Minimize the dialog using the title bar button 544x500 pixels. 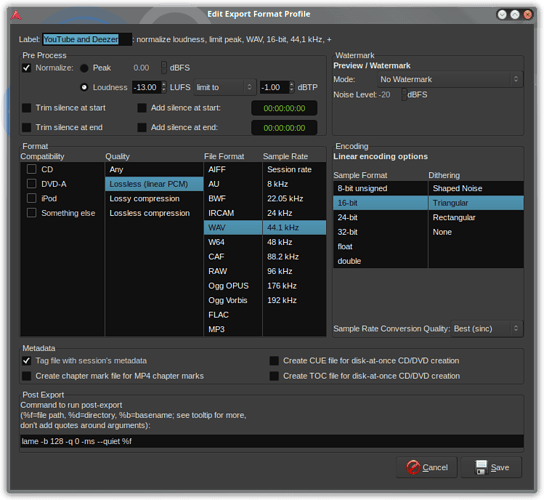pos(502,15)
